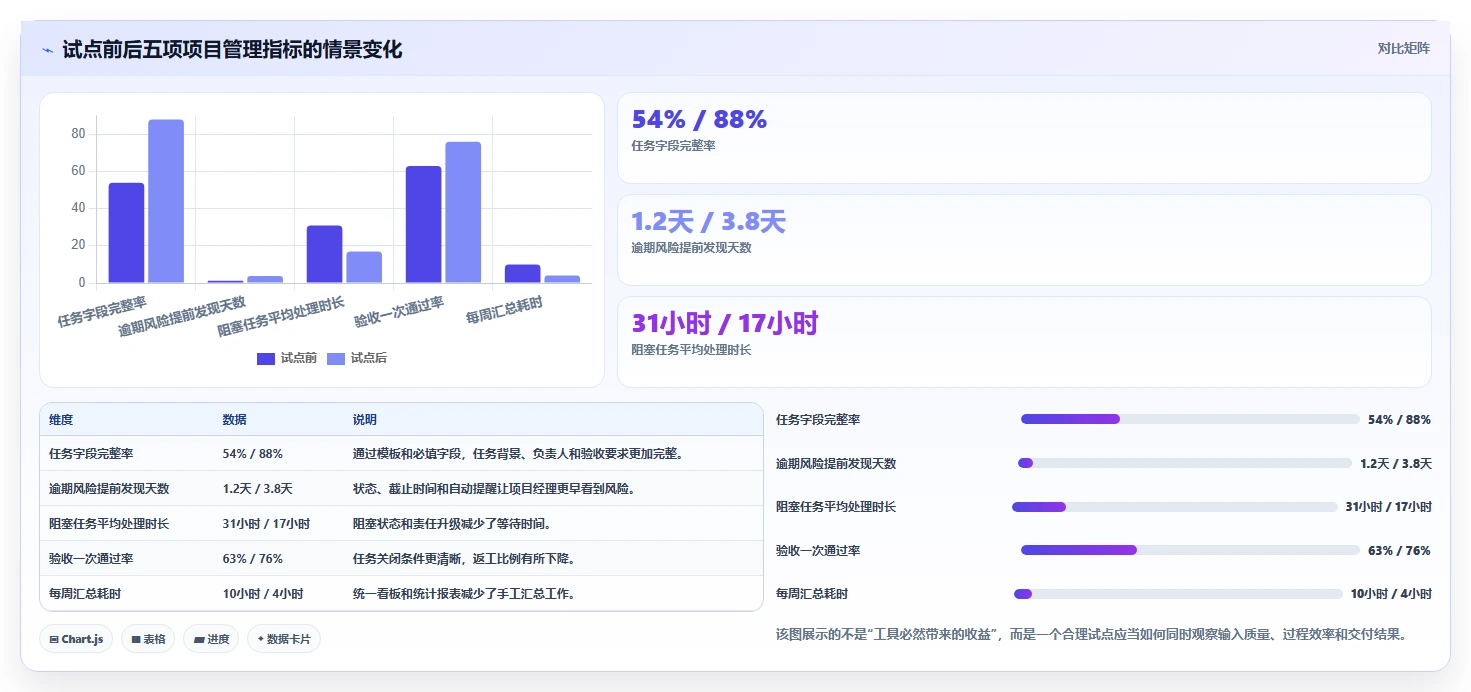
Task: Click the 维度 table column header
Action: tap(61, 420)
